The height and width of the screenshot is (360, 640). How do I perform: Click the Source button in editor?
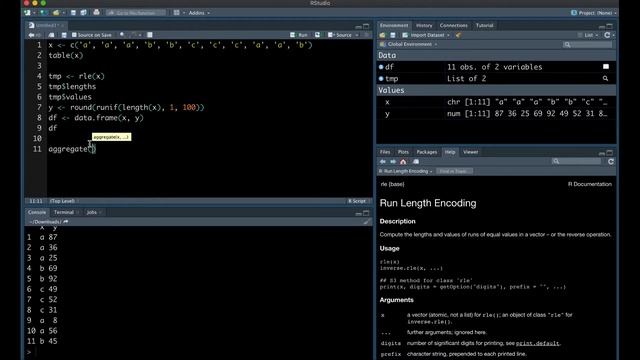[x=340, y=35]
